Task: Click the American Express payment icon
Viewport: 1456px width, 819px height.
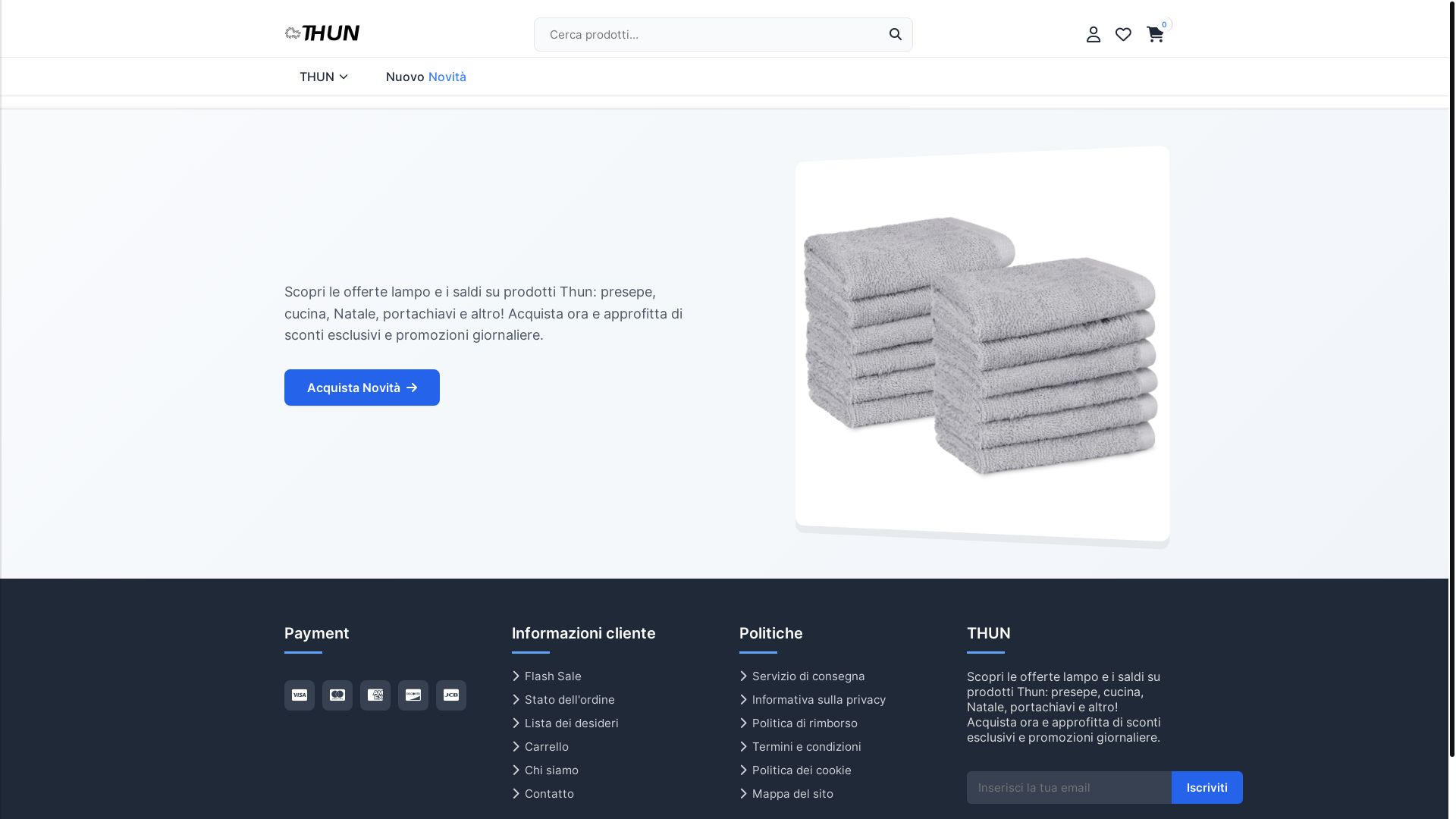Action: click(x=375, y=695)
